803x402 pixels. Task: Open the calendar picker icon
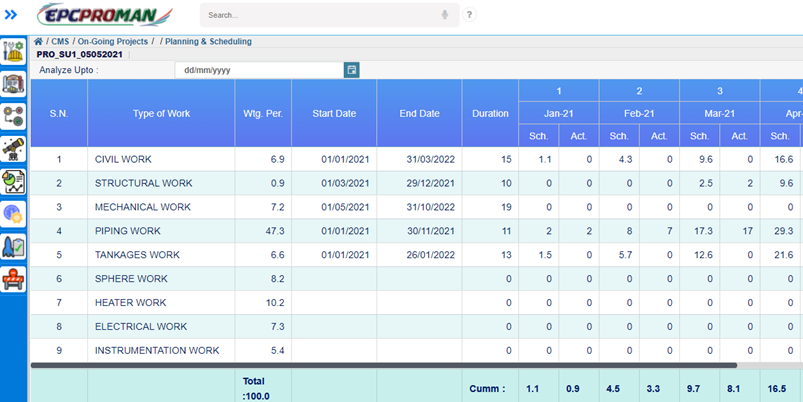351,70
